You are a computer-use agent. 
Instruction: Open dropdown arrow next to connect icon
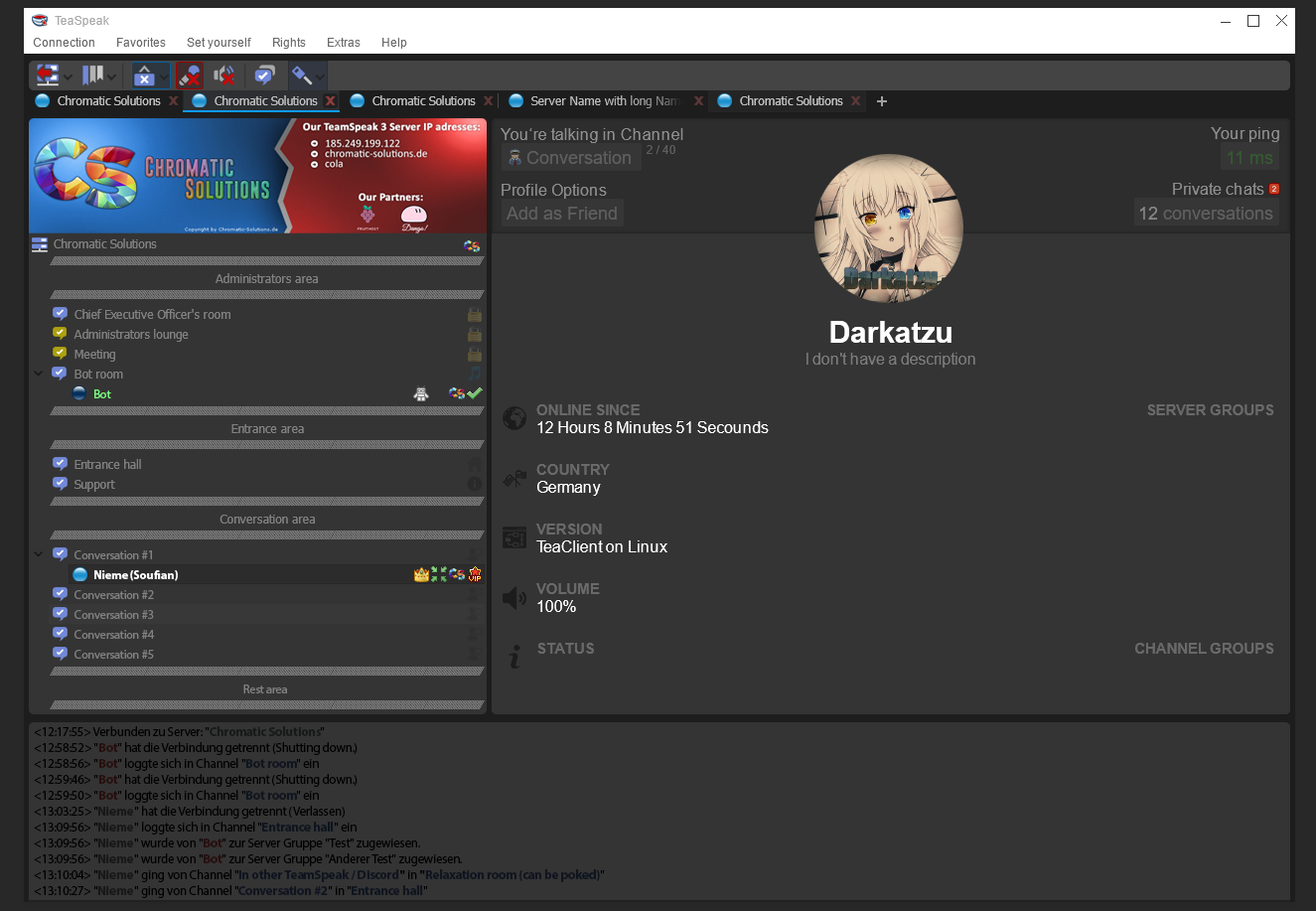pyautogui.click(x=68, y=76)
